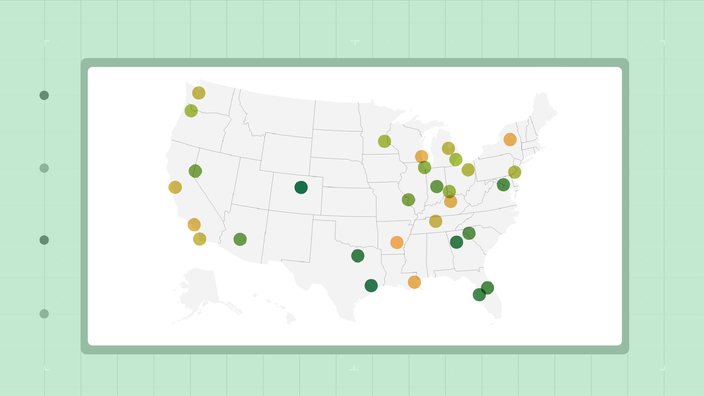Click the dark green marker near Washington DC
Image resolution: width=704 pixels, height=396 pixels.
(x=503, y=185)
